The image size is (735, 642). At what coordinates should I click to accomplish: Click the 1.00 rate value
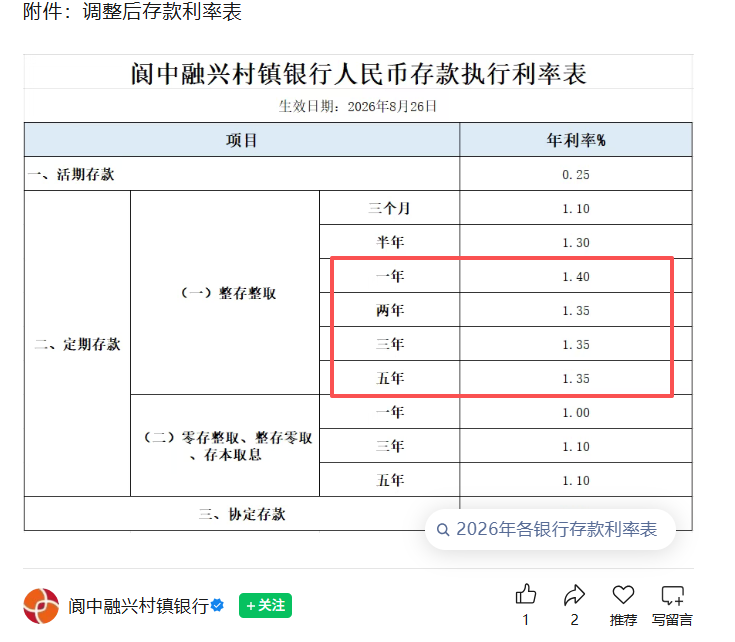(x=576, y=412)
